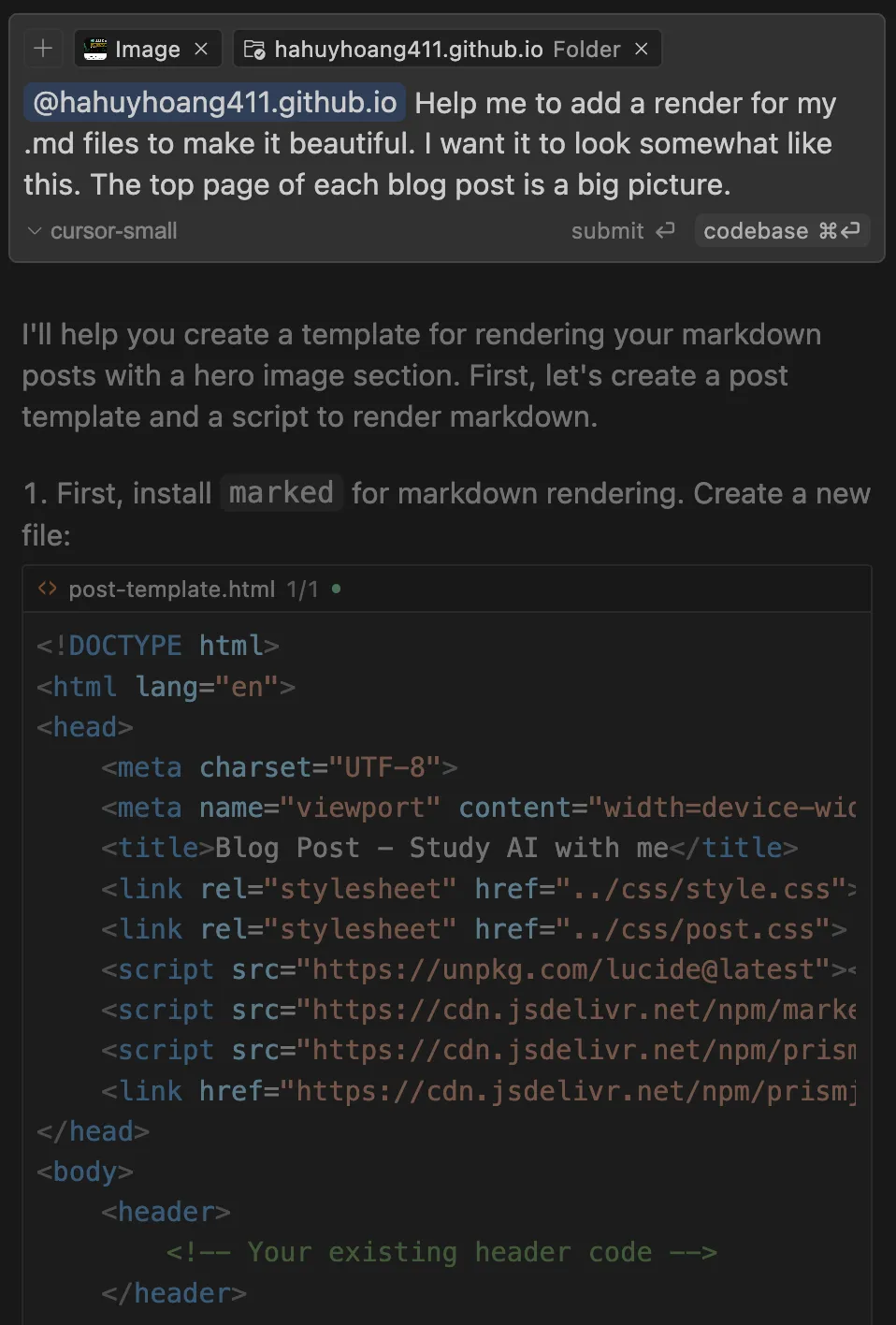Click the green status dot on post-template.html

point(336,589)
